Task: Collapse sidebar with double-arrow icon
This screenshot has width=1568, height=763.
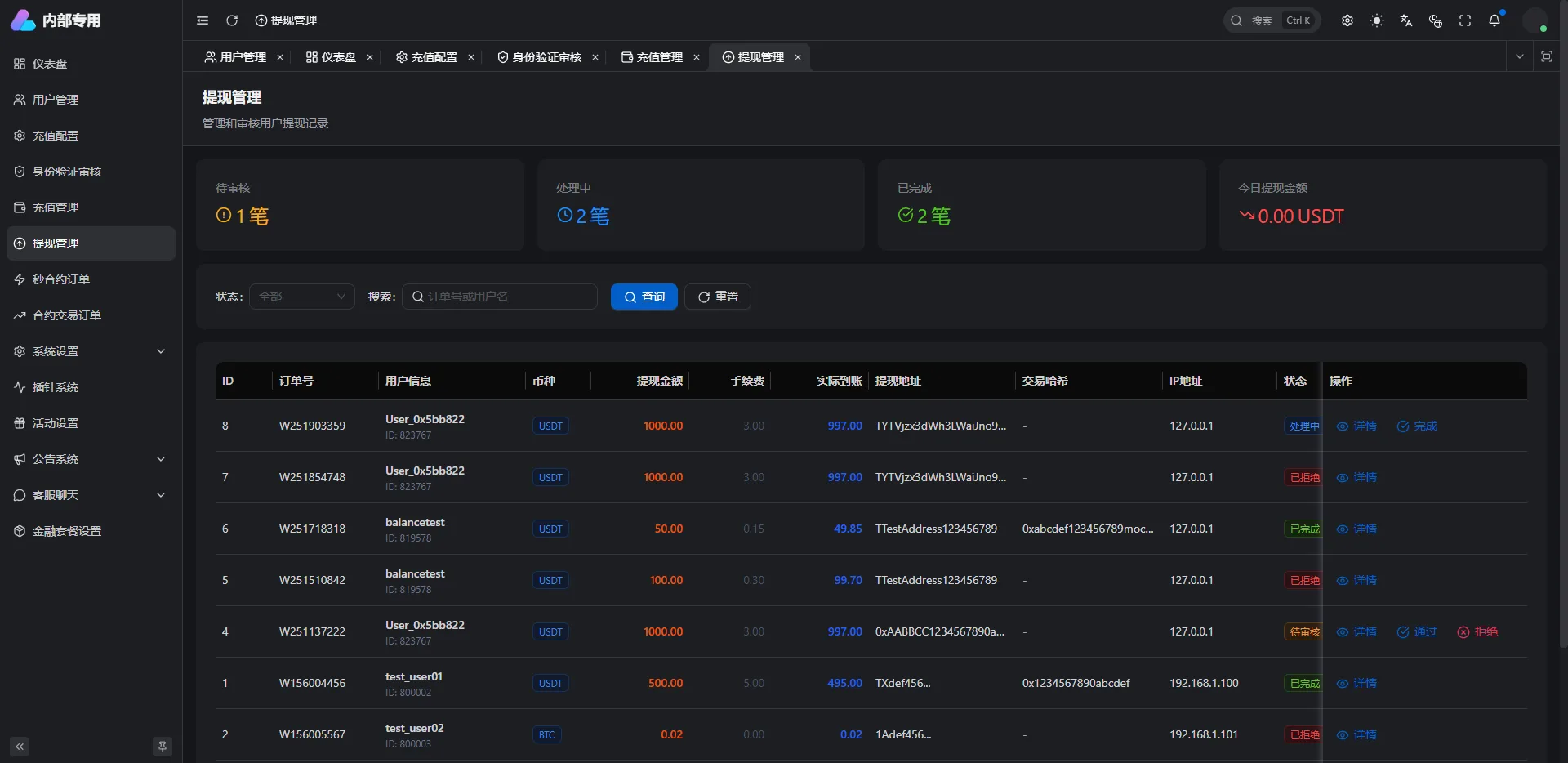Action: [20, 746]
